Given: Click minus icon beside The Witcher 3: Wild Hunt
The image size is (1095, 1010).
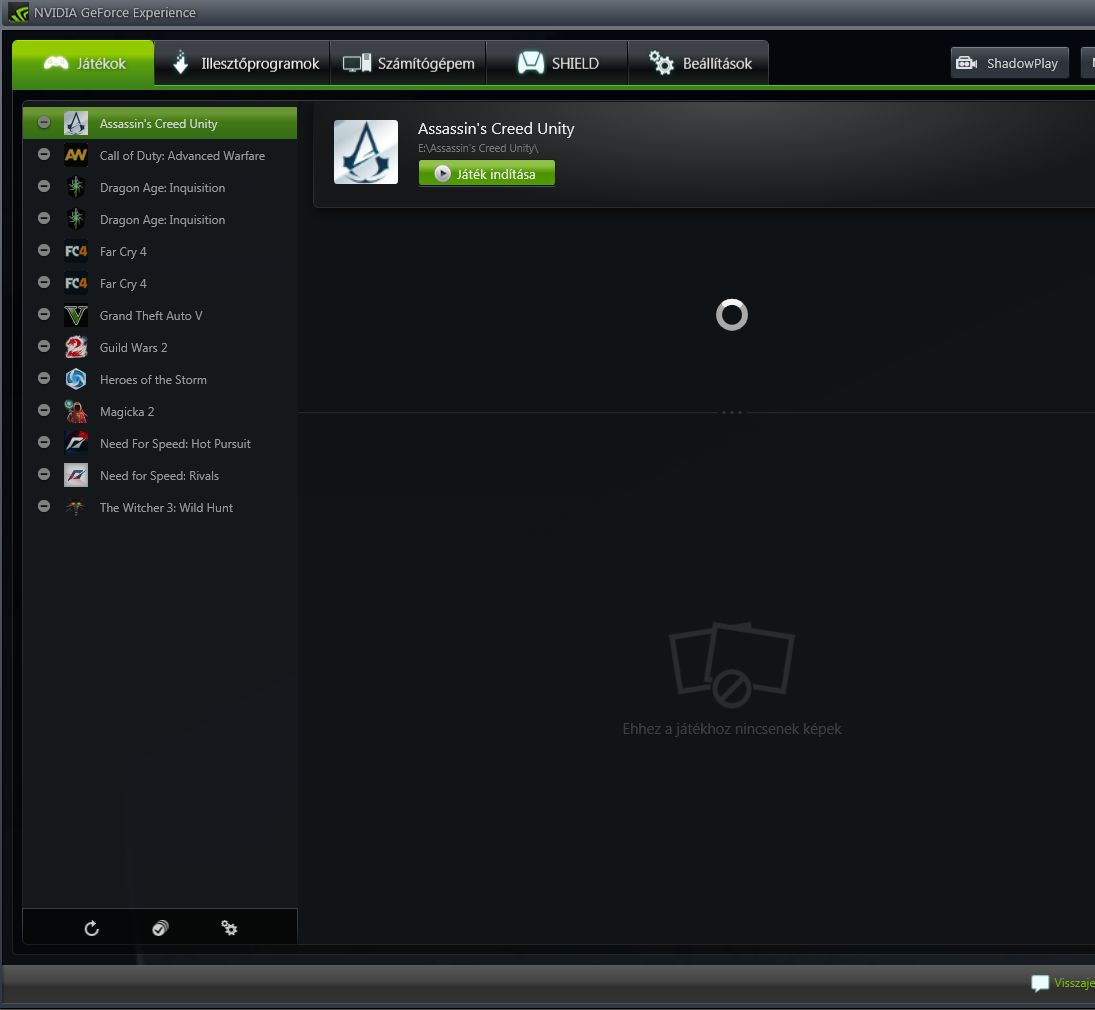Looking at the screenshot, I should 44,506.
